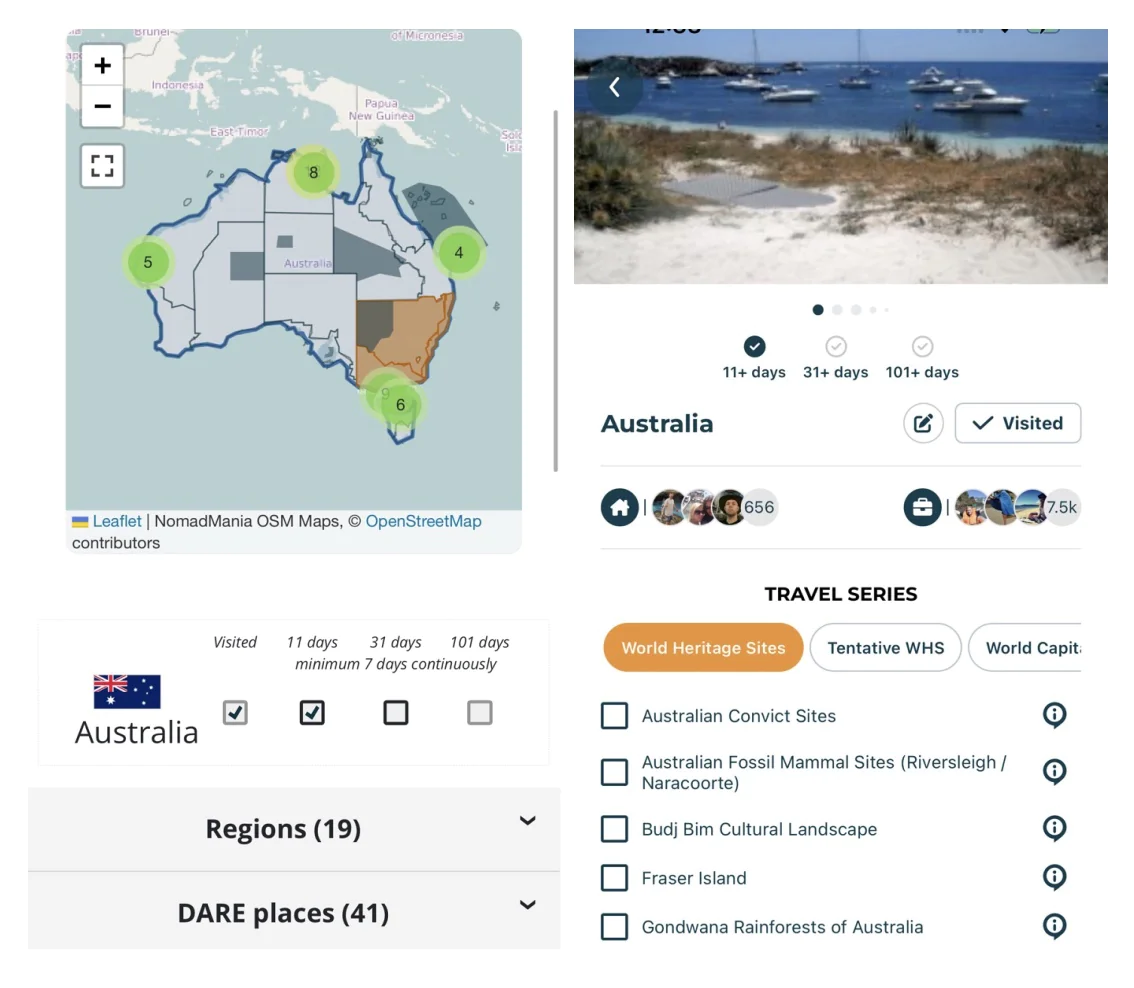The image size is (1134, 988).
Task: Enable the 31 days checkbox
Action: (396, 713)
